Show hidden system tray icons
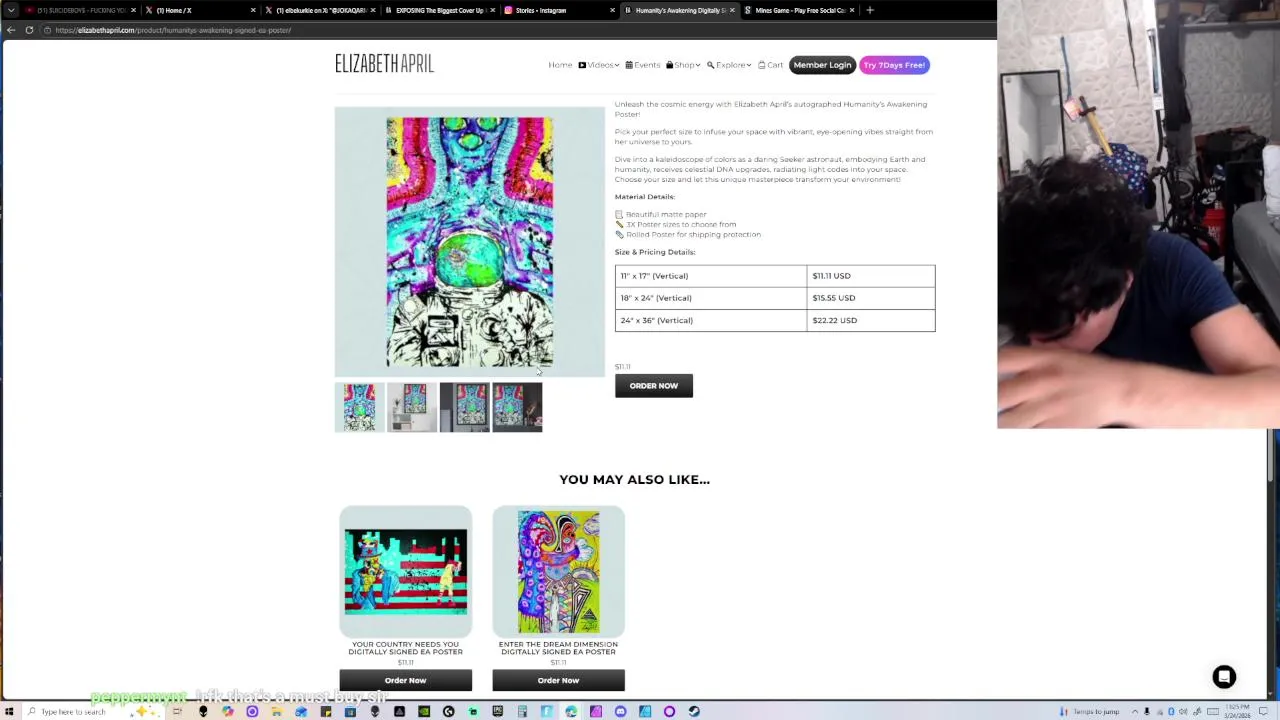The width and height of the screenshot is (1280, 720). (x=1135, y=712)
